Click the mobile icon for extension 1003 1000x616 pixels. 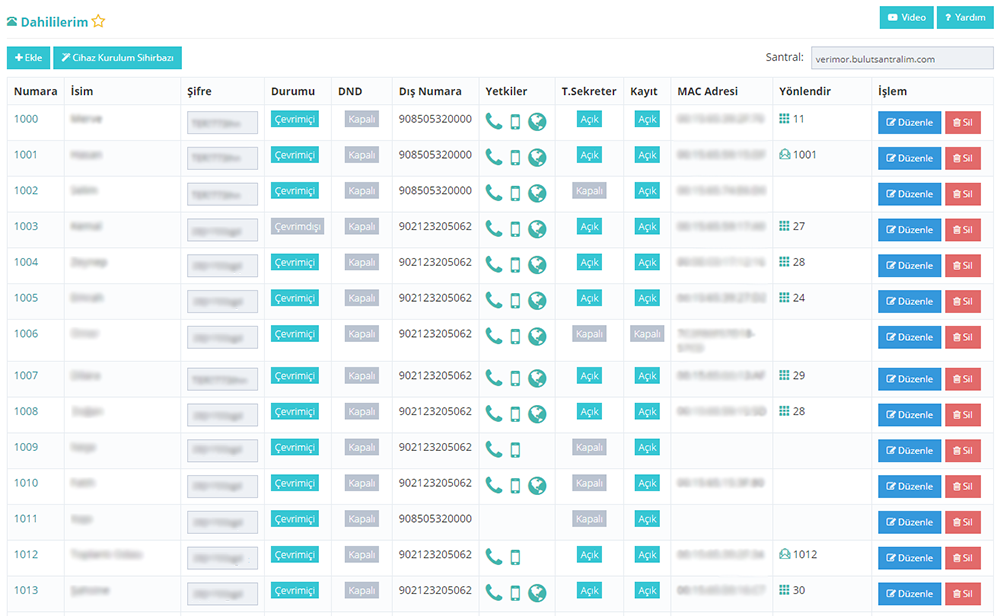pyautogui.click(x=515, y=229)
